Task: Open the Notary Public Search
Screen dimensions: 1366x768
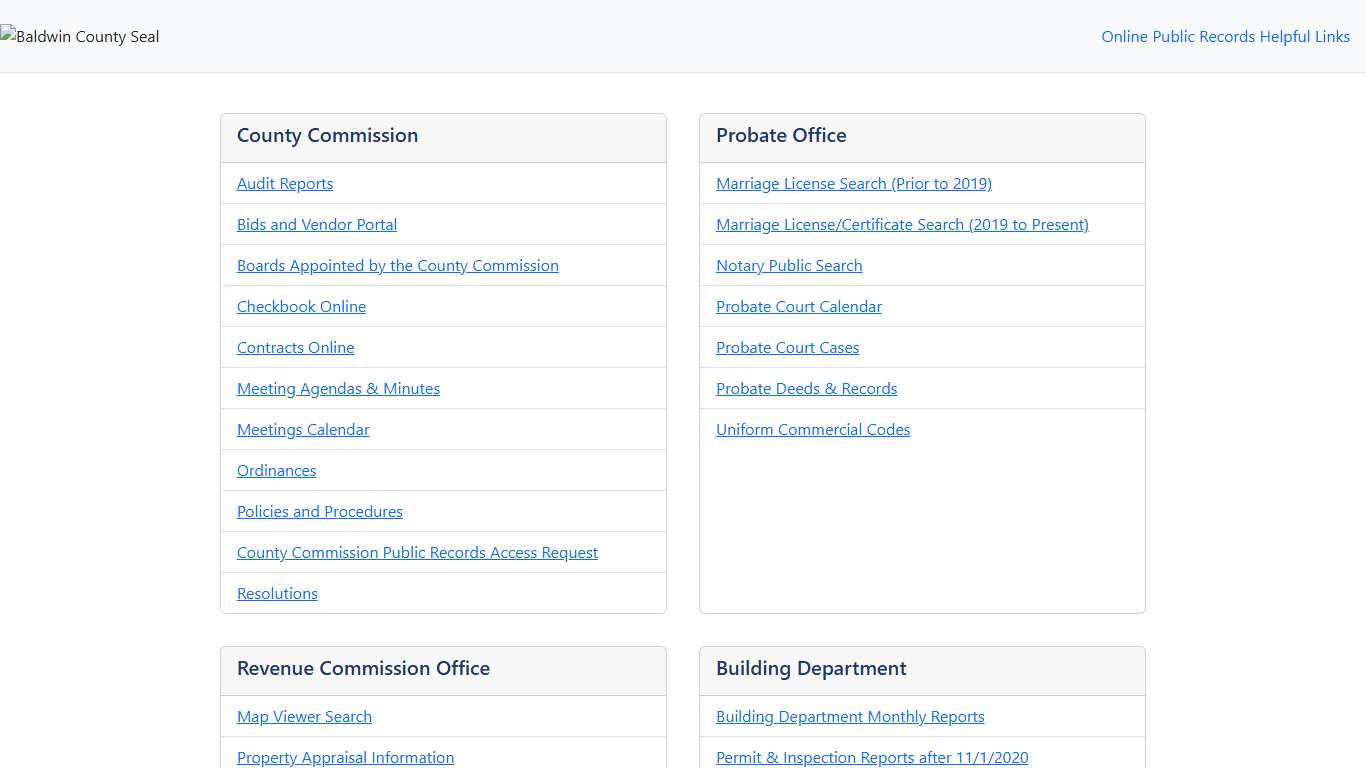Action: [x=788, y=266]
